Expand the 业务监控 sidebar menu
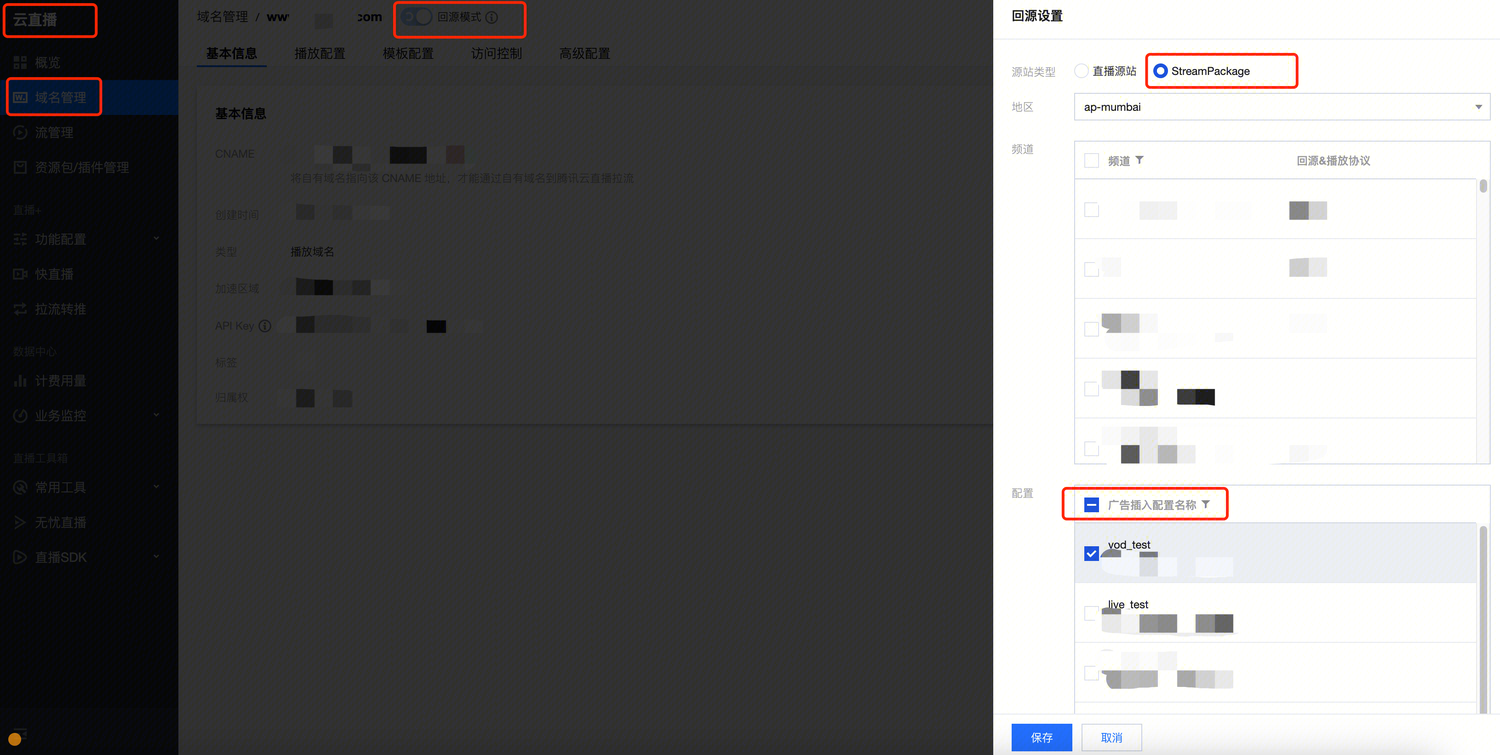The height and width of the screenshot is (755, 1500). (x=89, y=416)
